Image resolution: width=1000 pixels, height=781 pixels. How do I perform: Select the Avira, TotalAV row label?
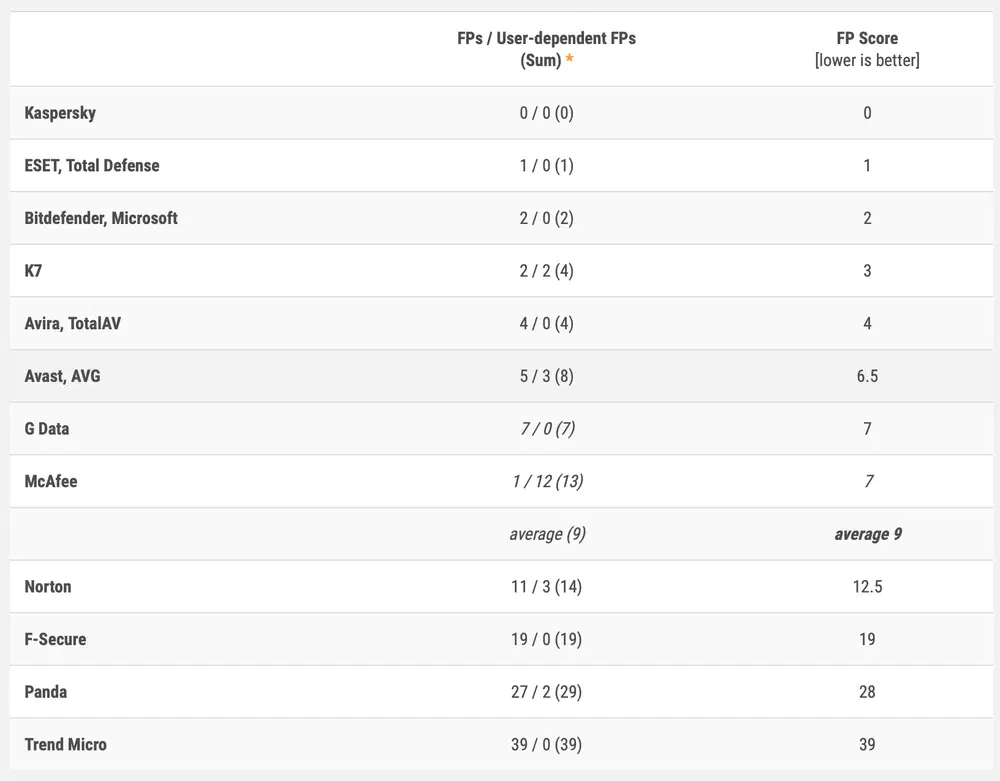[x=73, y=323]
